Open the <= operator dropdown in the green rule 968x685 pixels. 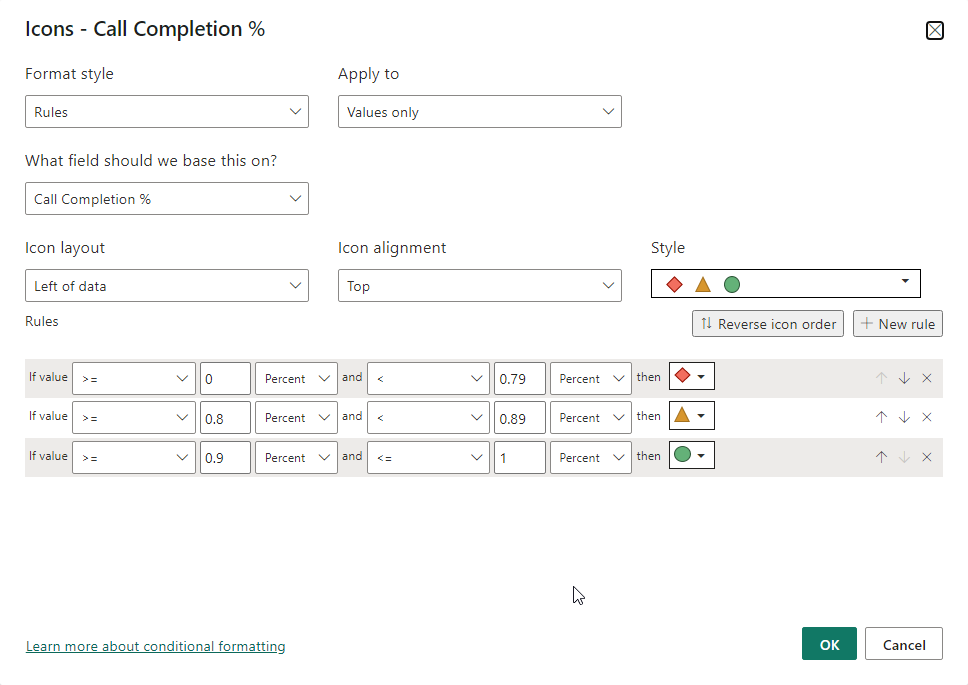point(428,457)
